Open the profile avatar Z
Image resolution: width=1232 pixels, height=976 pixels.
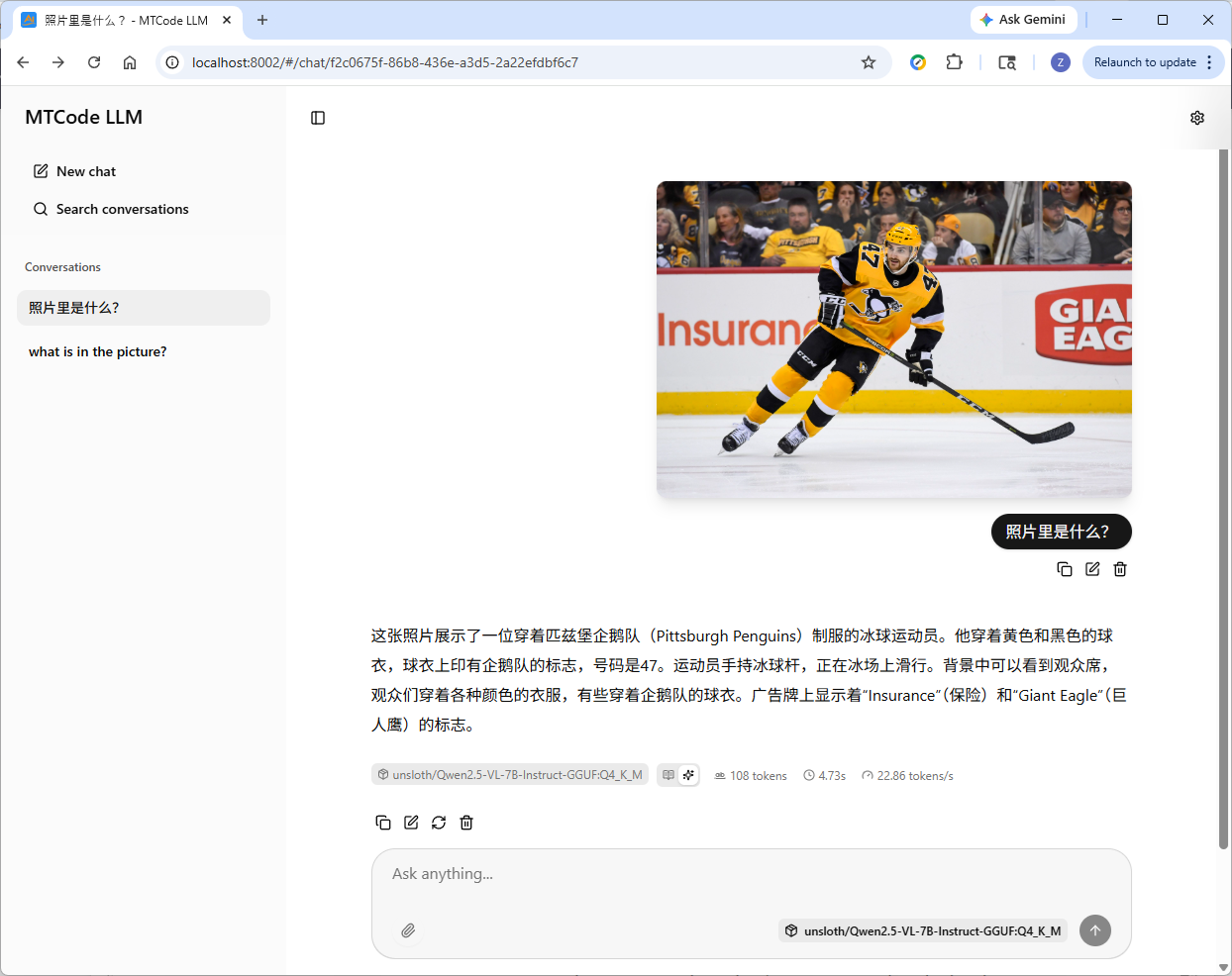pyautogui.click(x=1061, y=62)
